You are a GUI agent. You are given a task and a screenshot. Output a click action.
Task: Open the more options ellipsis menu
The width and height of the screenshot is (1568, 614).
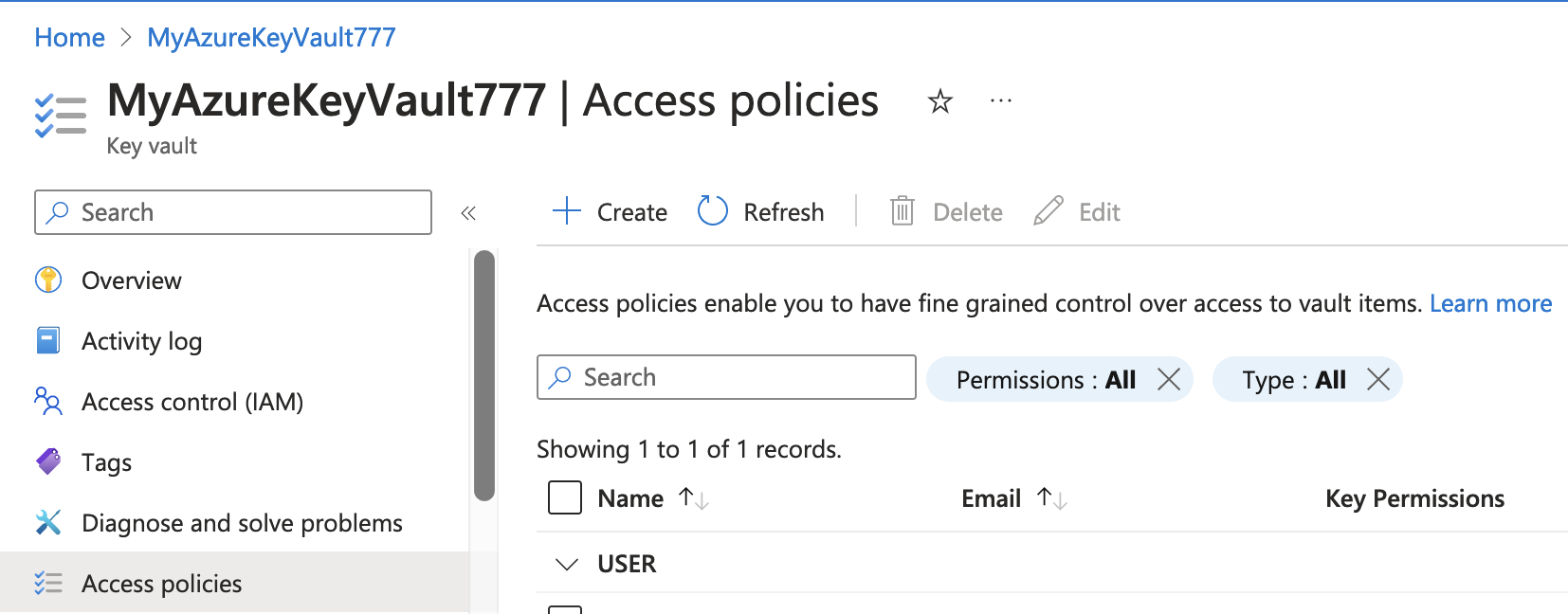[1001, 100]
